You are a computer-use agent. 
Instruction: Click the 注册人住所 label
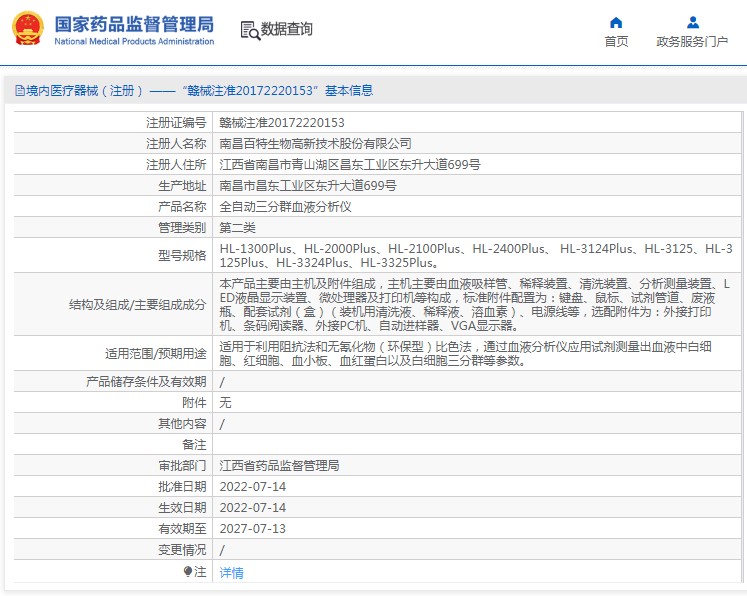[x=176, y=165]
